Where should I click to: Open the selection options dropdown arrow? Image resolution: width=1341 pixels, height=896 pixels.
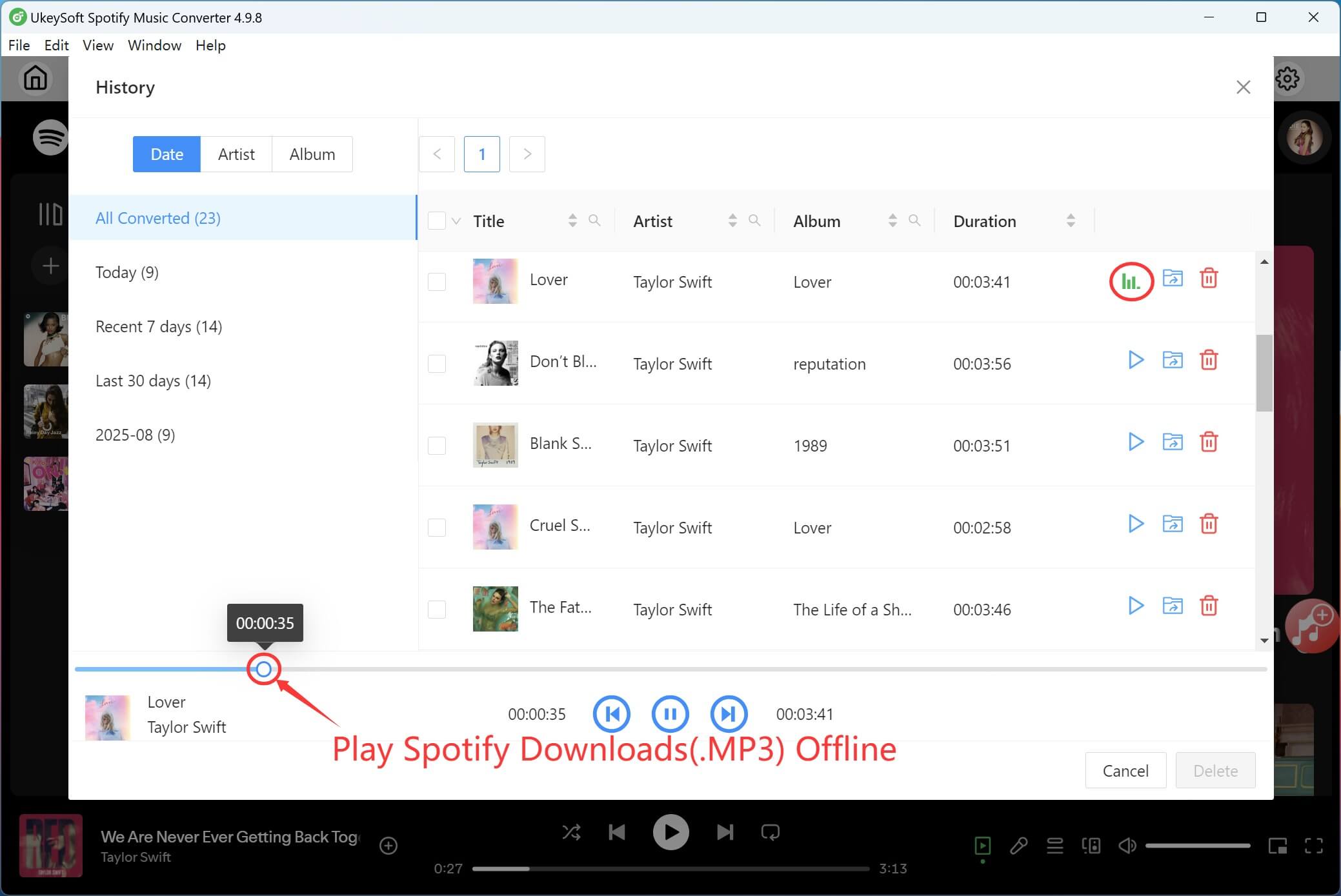[456, 221]
